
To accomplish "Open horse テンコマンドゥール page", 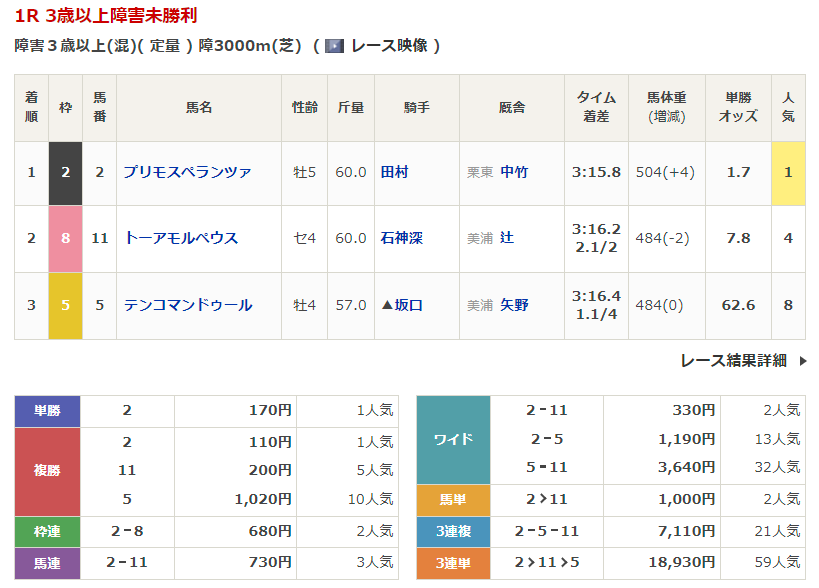I will [x=187, y=305].
